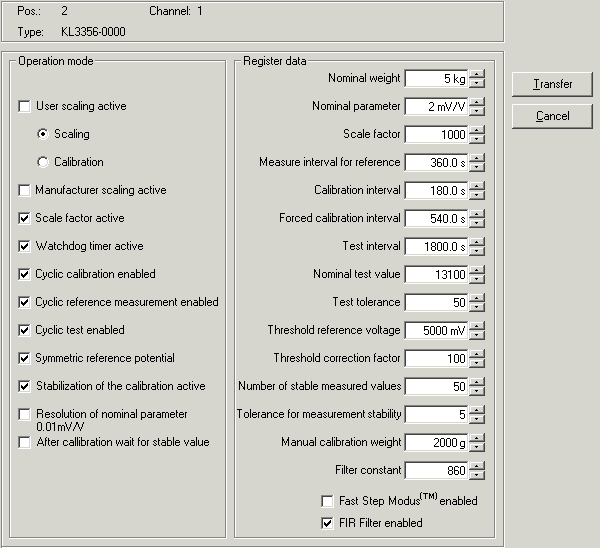The width and height of the screenshot is (600, 548).
Task: Increase Forced calibration interval value
Action: click(477, 214)
